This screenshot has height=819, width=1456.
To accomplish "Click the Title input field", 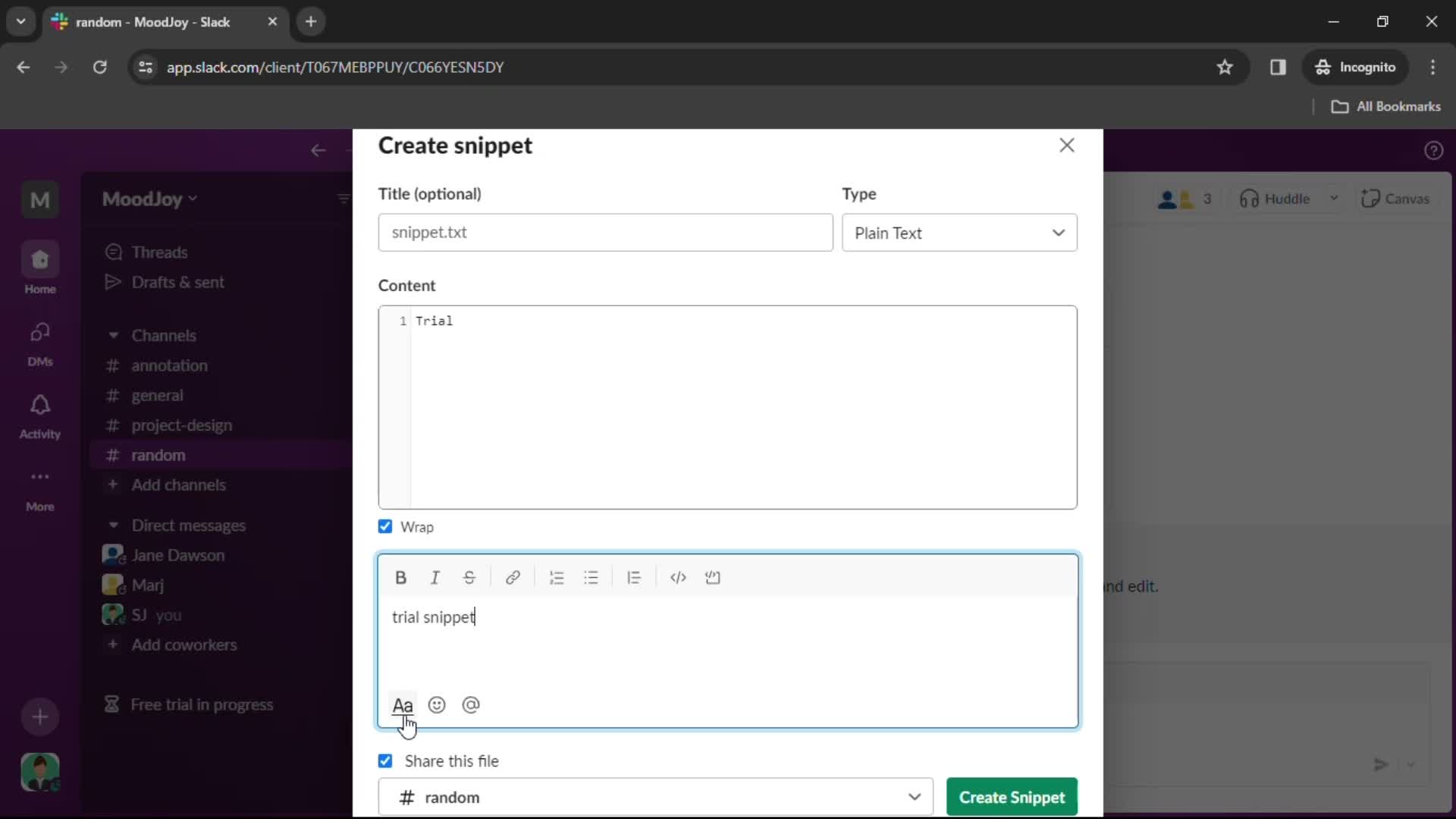I will (606, 232).
